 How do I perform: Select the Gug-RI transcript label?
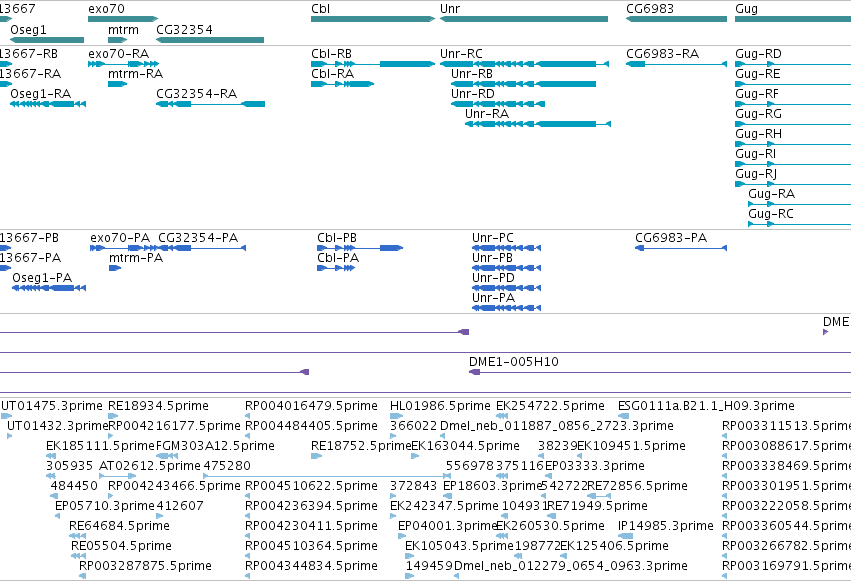coord(755,154)
